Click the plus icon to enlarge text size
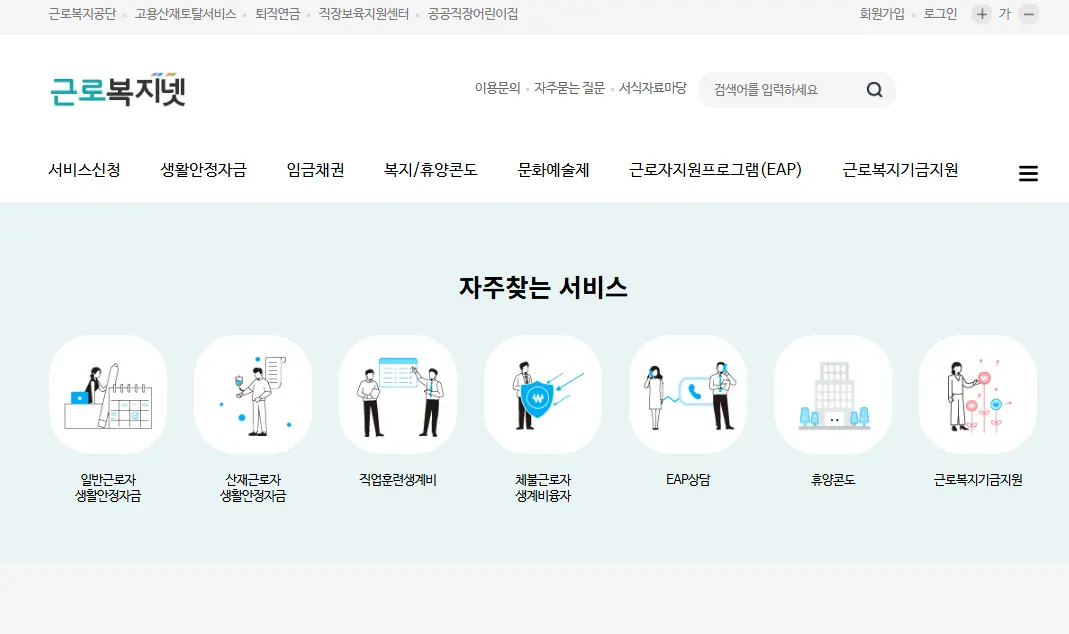The width and height of the screenshot is (1069, 634). pos(981,14)
